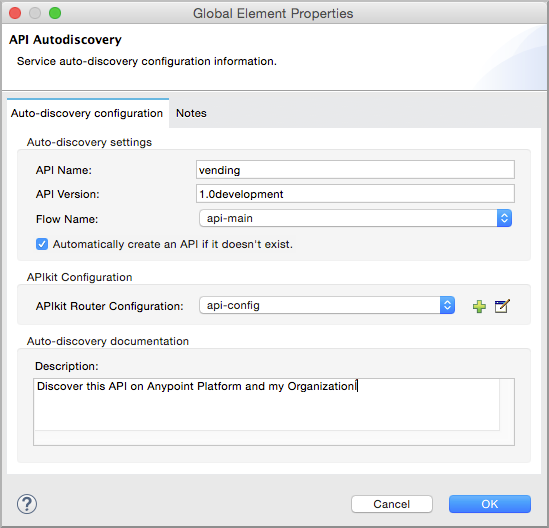Click the green zoom window button
549x528 pixels.
point(55,13)
